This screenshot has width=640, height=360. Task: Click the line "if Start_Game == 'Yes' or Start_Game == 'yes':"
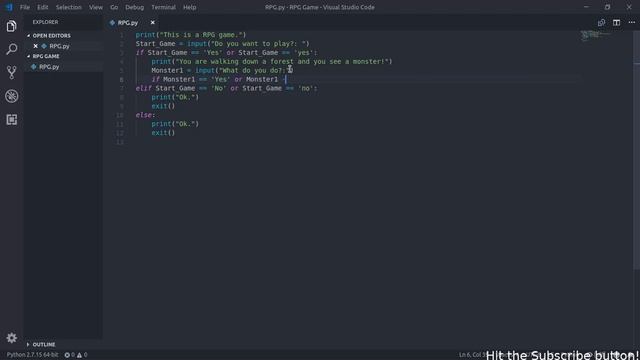pyautogui.click(x=227, y=53)
